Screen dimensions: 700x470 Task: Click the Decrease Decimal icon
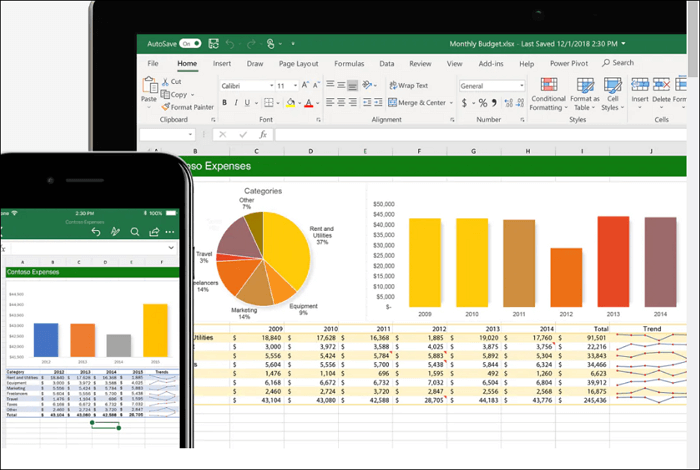pos(520,103)
